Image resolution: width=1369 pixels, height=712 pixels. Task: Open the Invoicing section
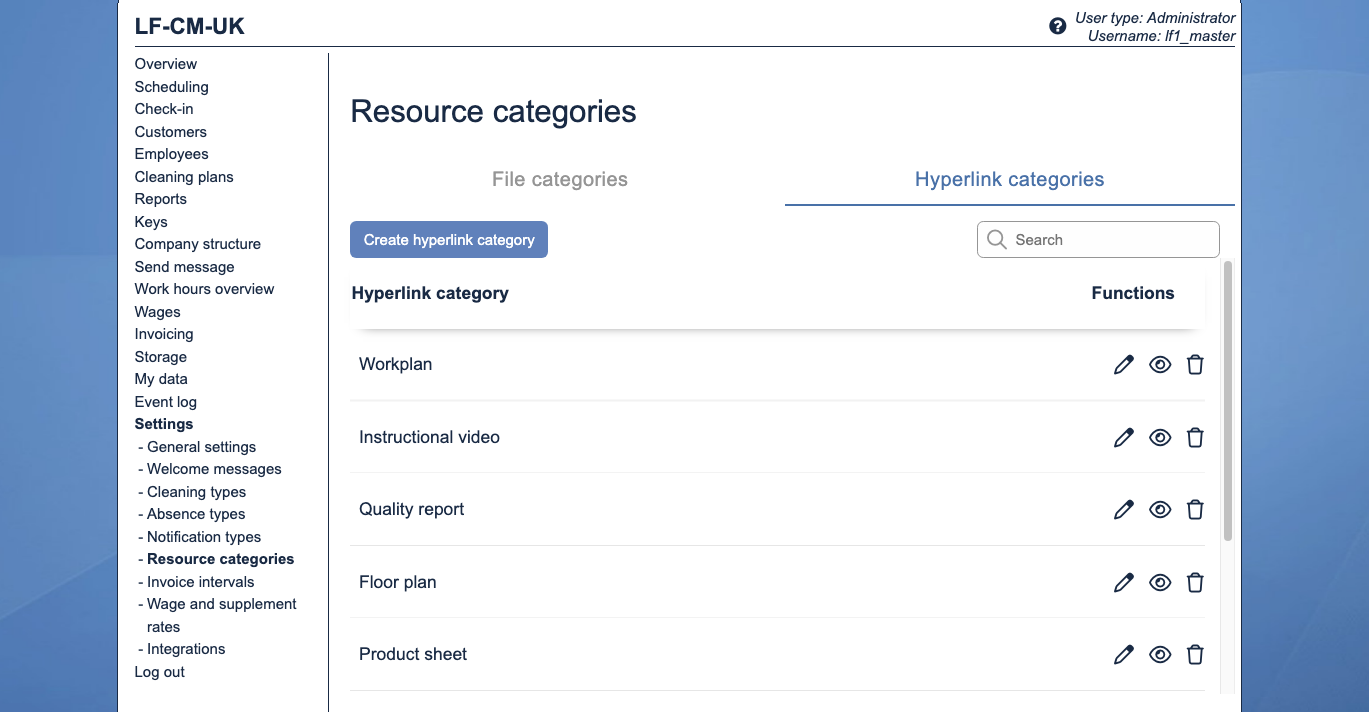coord(164,334)
